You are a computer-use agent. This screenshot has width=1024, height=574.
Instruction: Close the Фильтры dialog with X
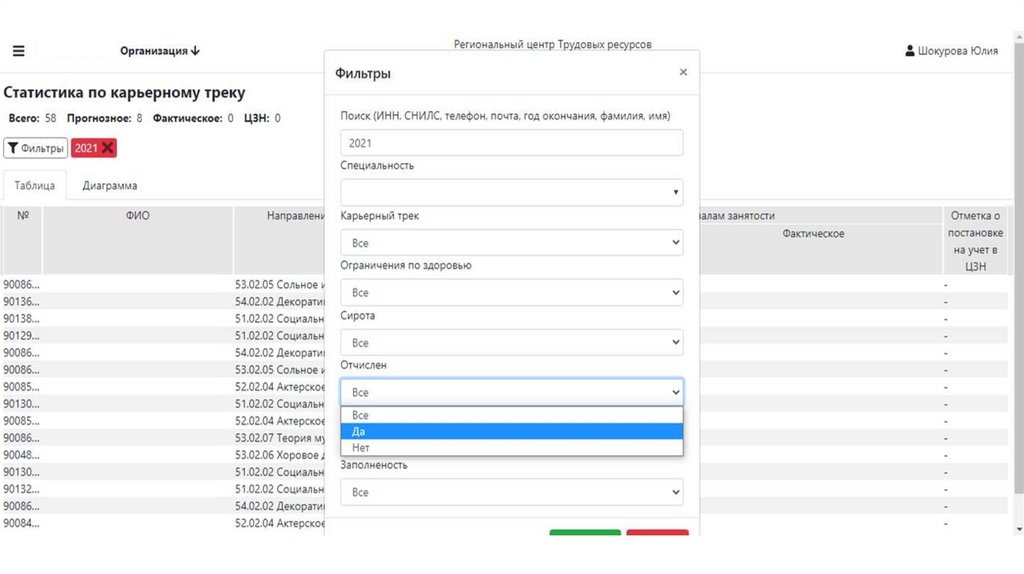point(683,72)
